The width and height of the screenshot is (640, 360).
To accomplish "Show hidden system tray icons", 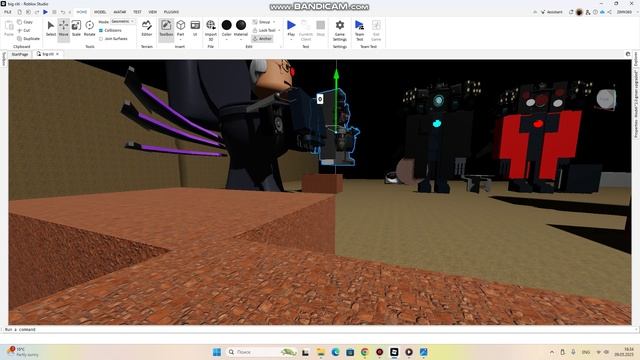I will pos(552,352).
